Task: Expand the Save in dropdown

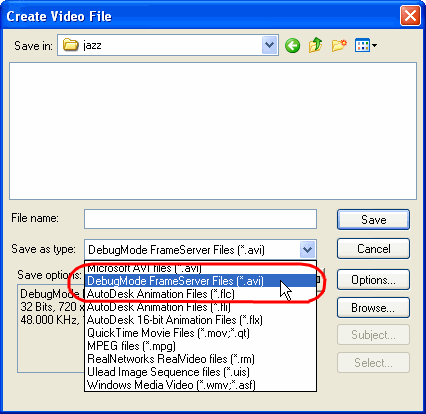Action: [x=269, y=45]
